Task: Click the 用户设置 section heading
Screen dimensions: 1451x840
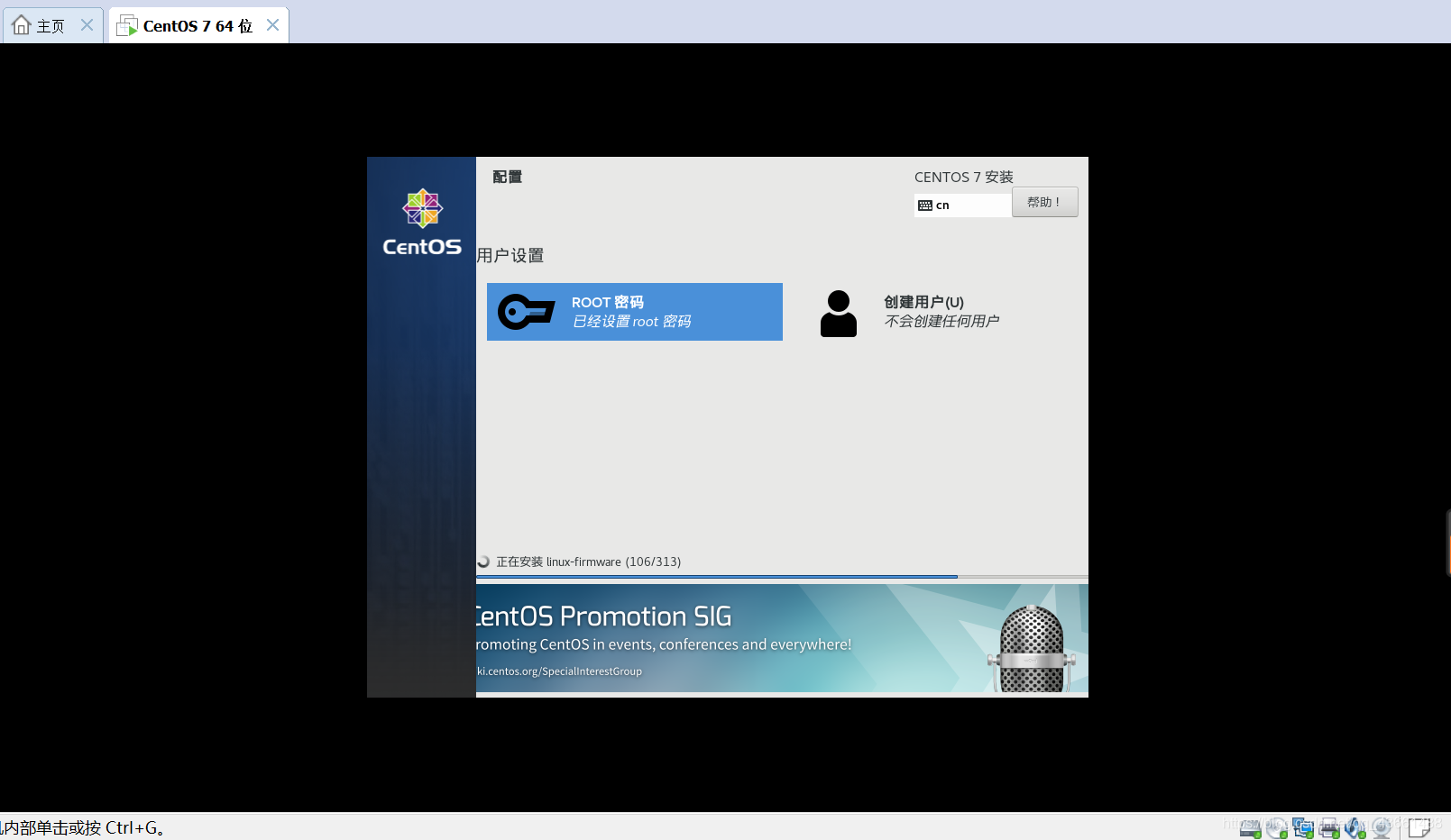Action: [510, 255]
